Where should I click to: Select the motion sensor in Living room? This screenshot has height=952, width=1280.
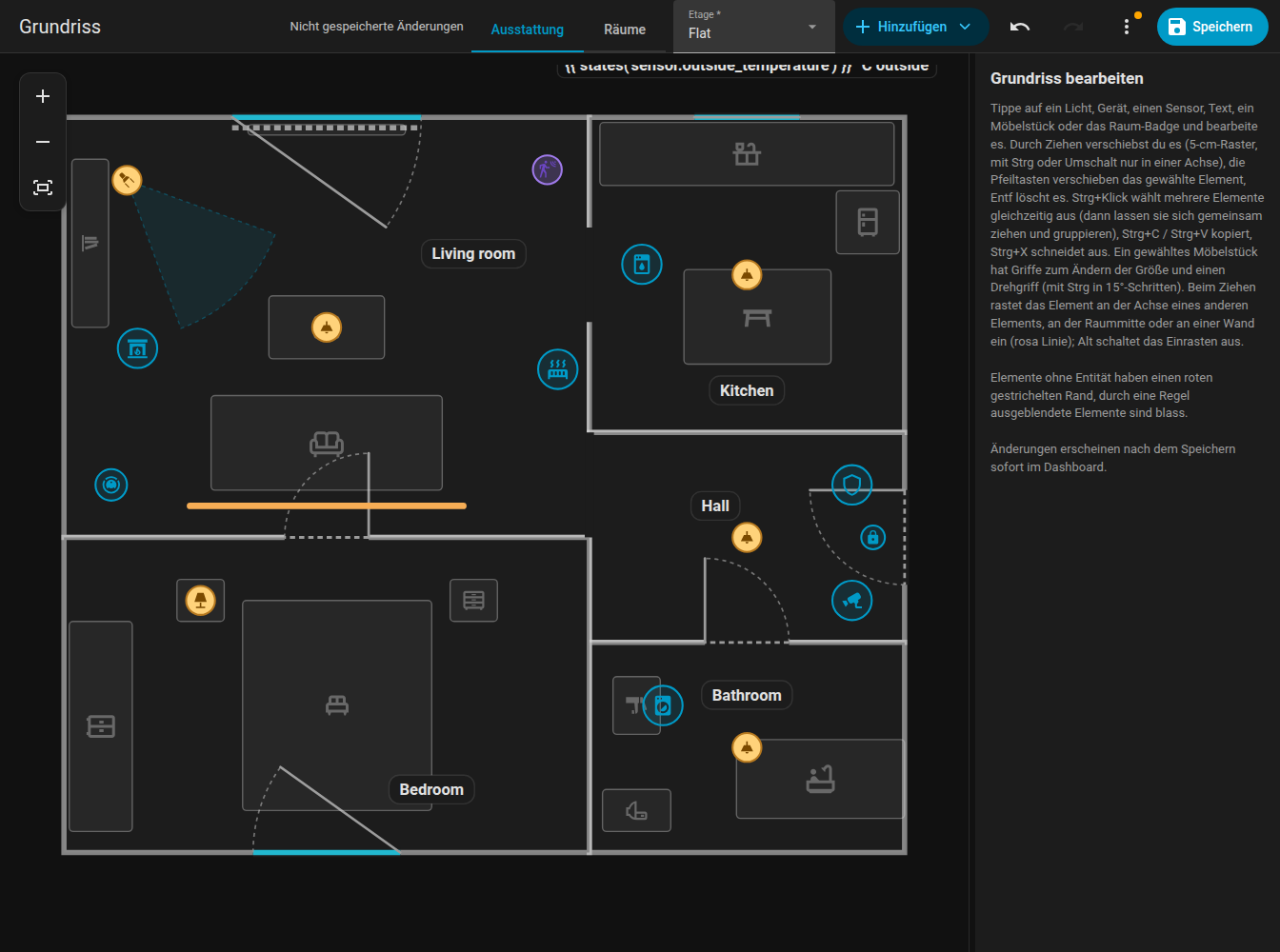click(x=547, y=169)
